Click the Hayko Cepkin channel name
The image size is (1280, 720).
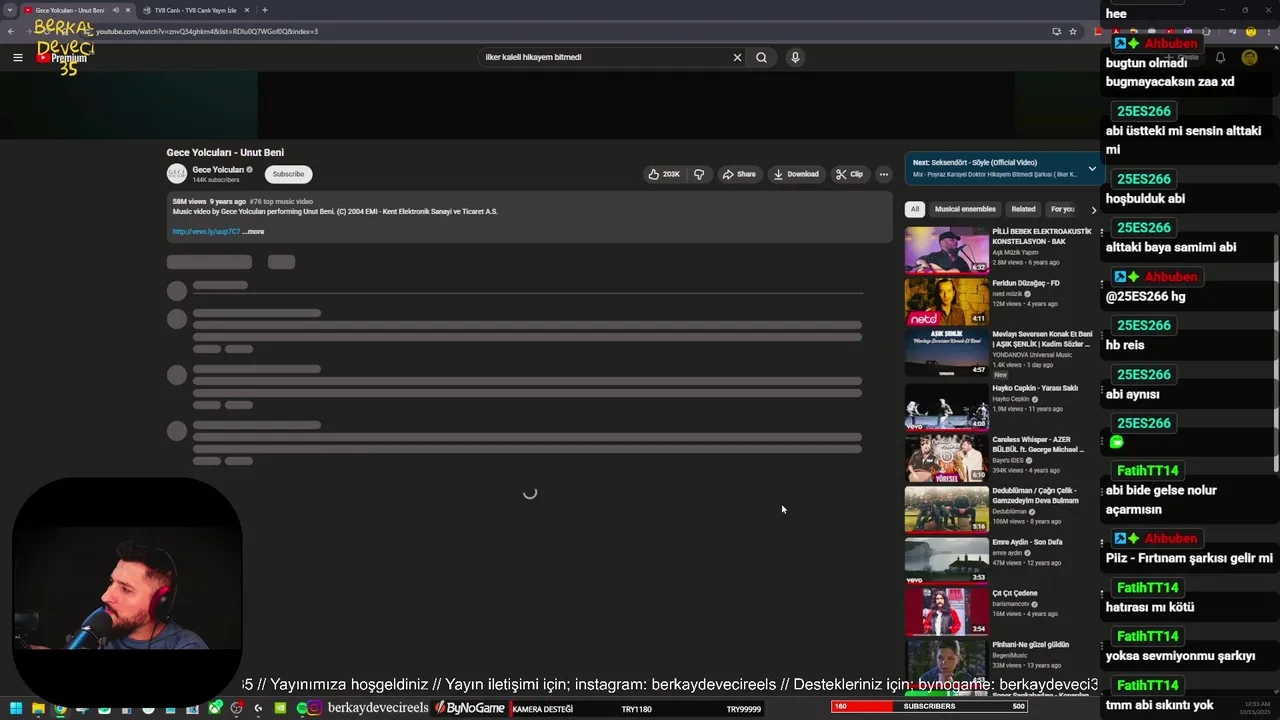(x=1011, y=399)
